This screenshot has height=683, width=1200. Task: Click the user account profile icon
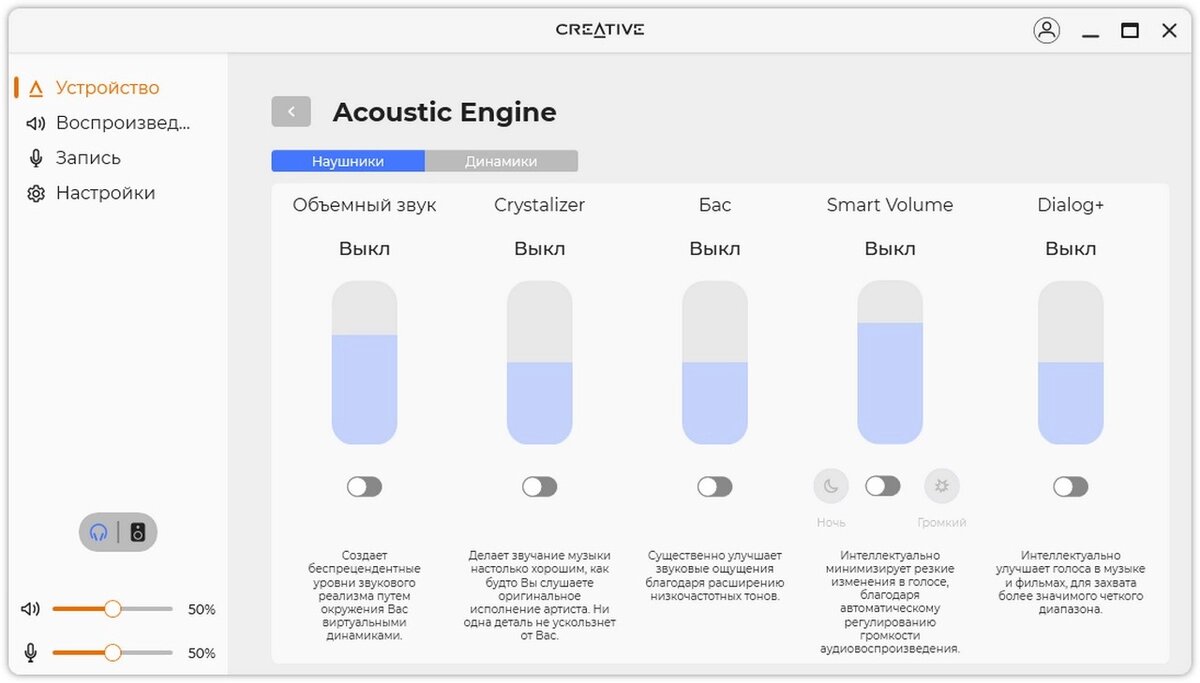(1046, 30)
